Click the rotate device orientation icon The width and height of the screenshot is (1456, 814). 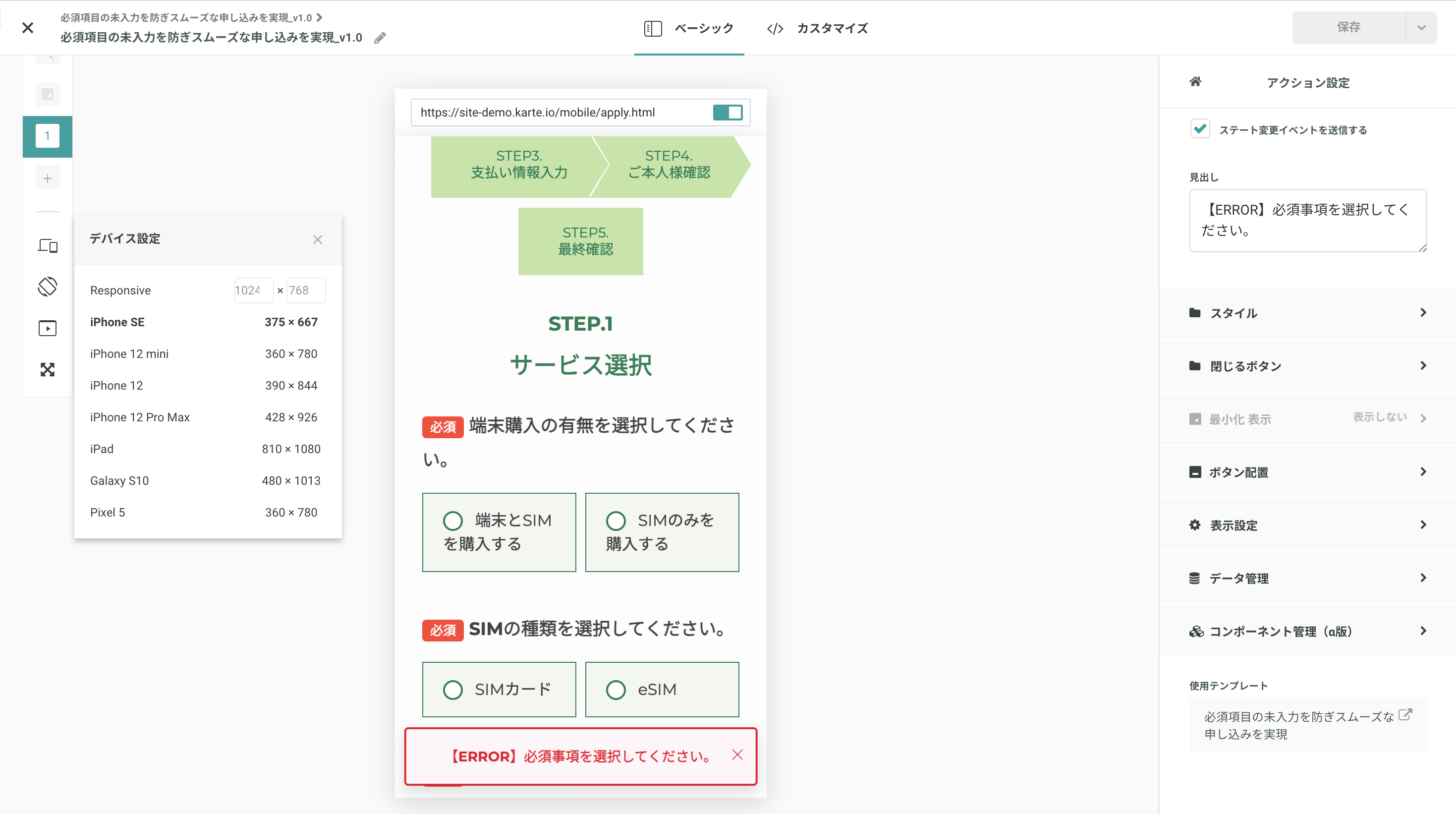pyautogui.click(x=48, y=287)
